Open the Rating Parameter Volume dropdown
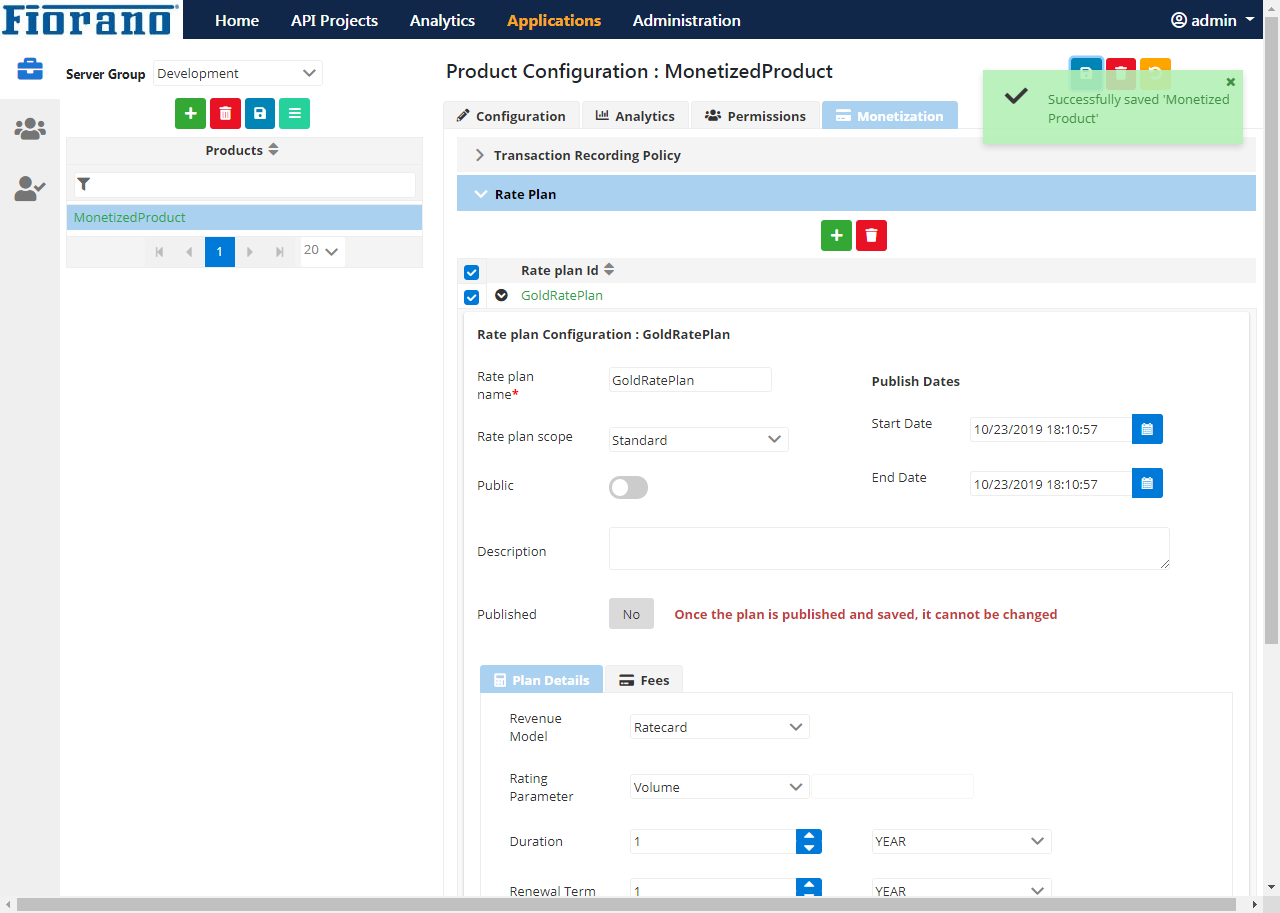Viewport: 1280px width, 913px height. [720, 787]
